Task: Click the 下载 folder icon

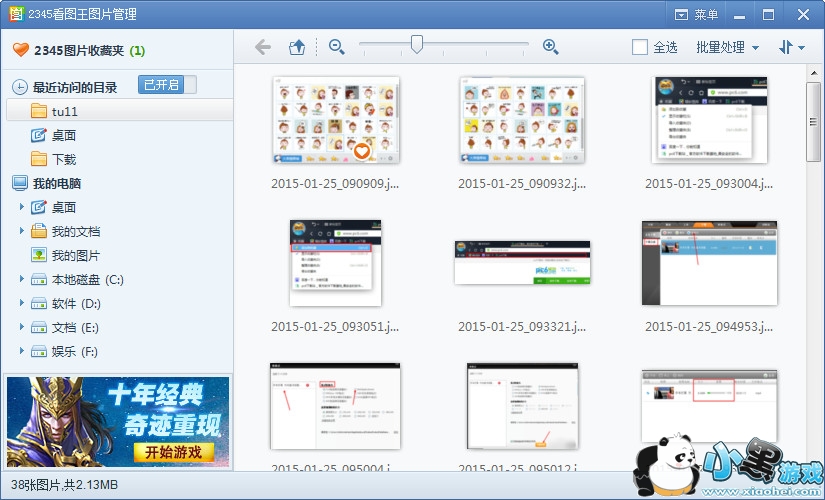Action: (x=39, y=159)
